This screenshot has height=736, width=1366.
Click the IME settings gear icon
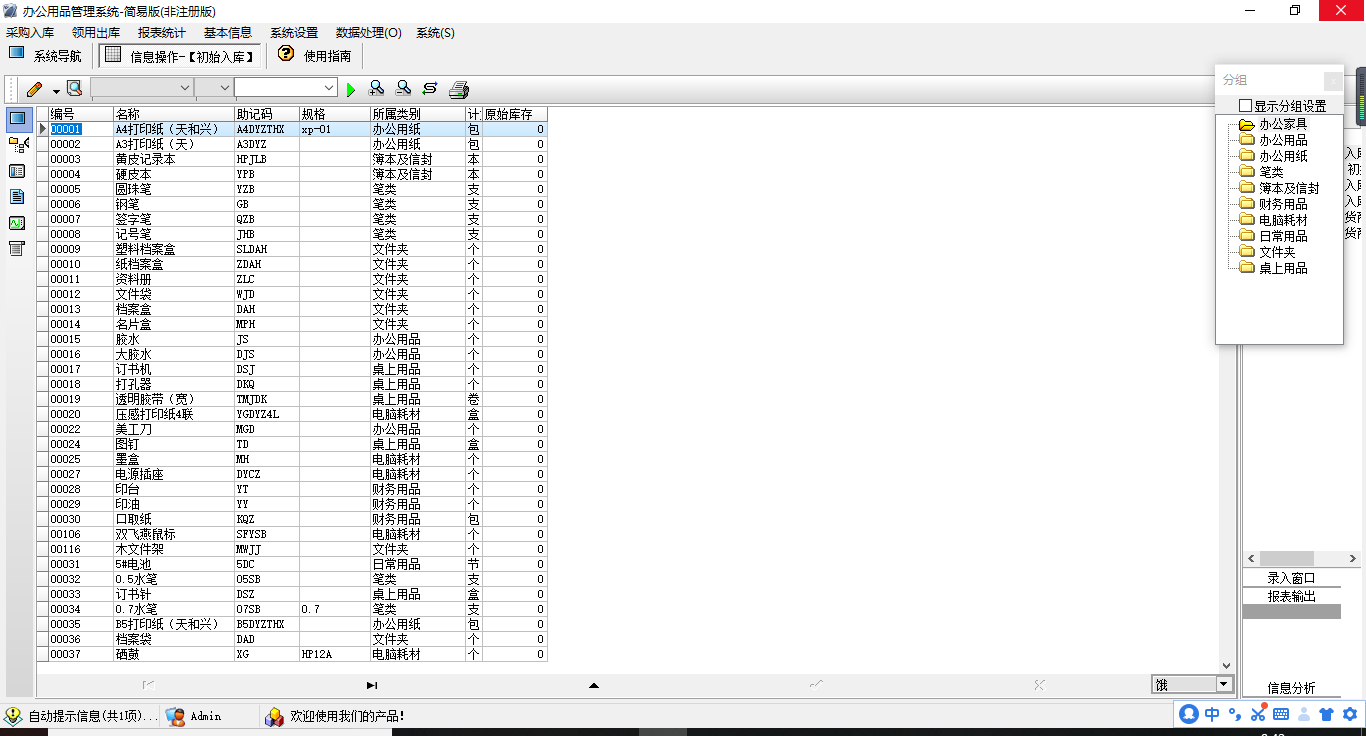click(x=1350, y=714)
